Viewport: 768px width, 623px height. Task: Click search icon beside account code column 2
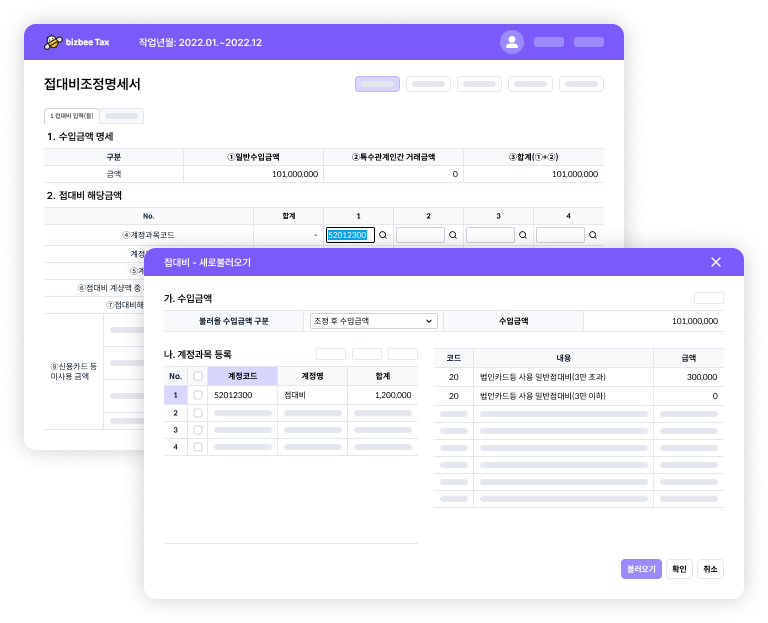pos(453,235)
